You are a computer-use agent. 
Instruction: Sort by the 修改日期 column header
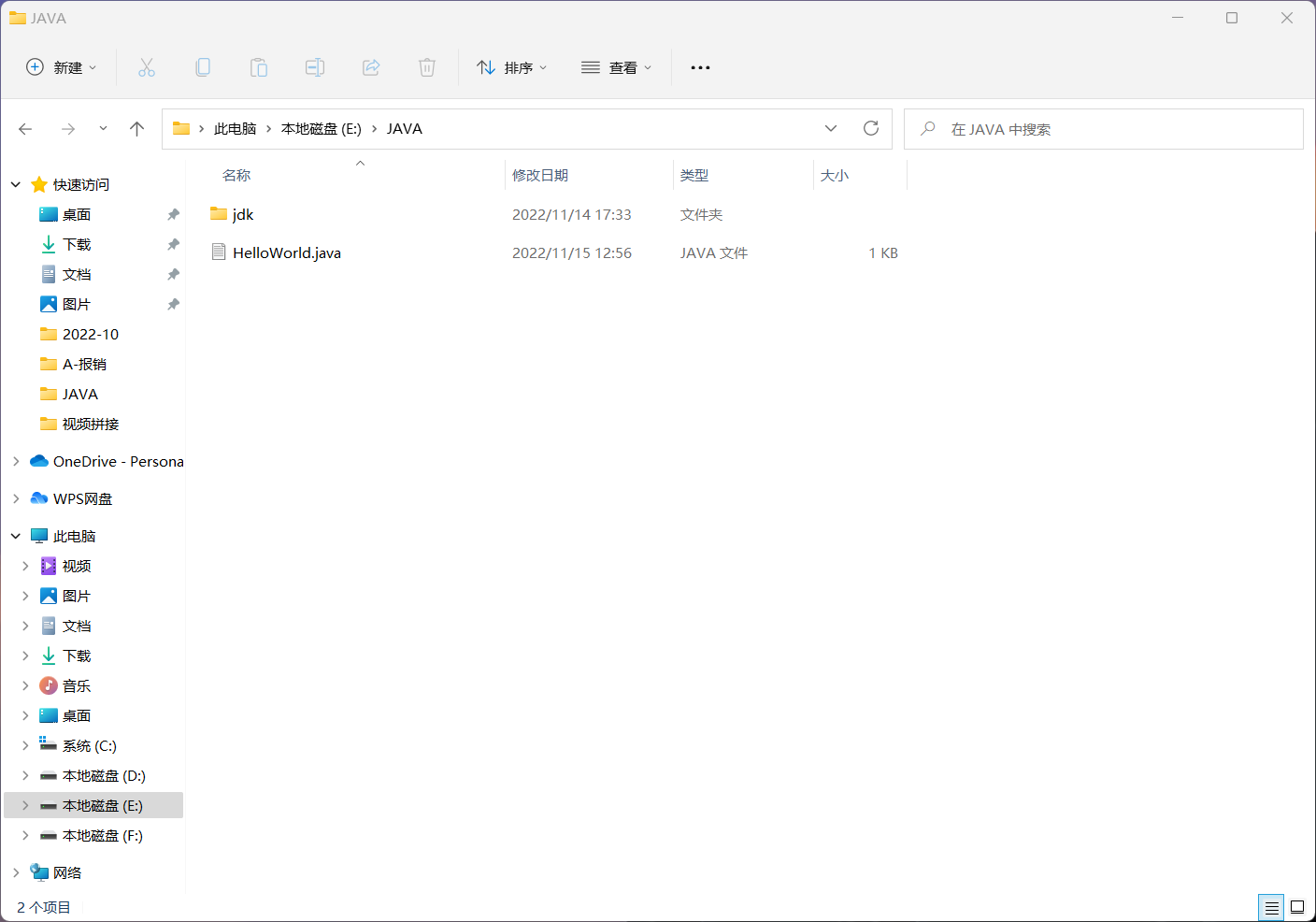[540, 175]
